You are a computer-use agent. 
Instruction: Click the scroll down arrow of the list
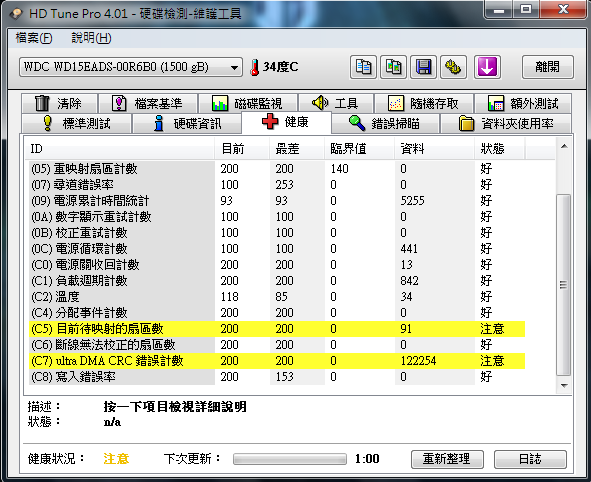click(564, 385)
